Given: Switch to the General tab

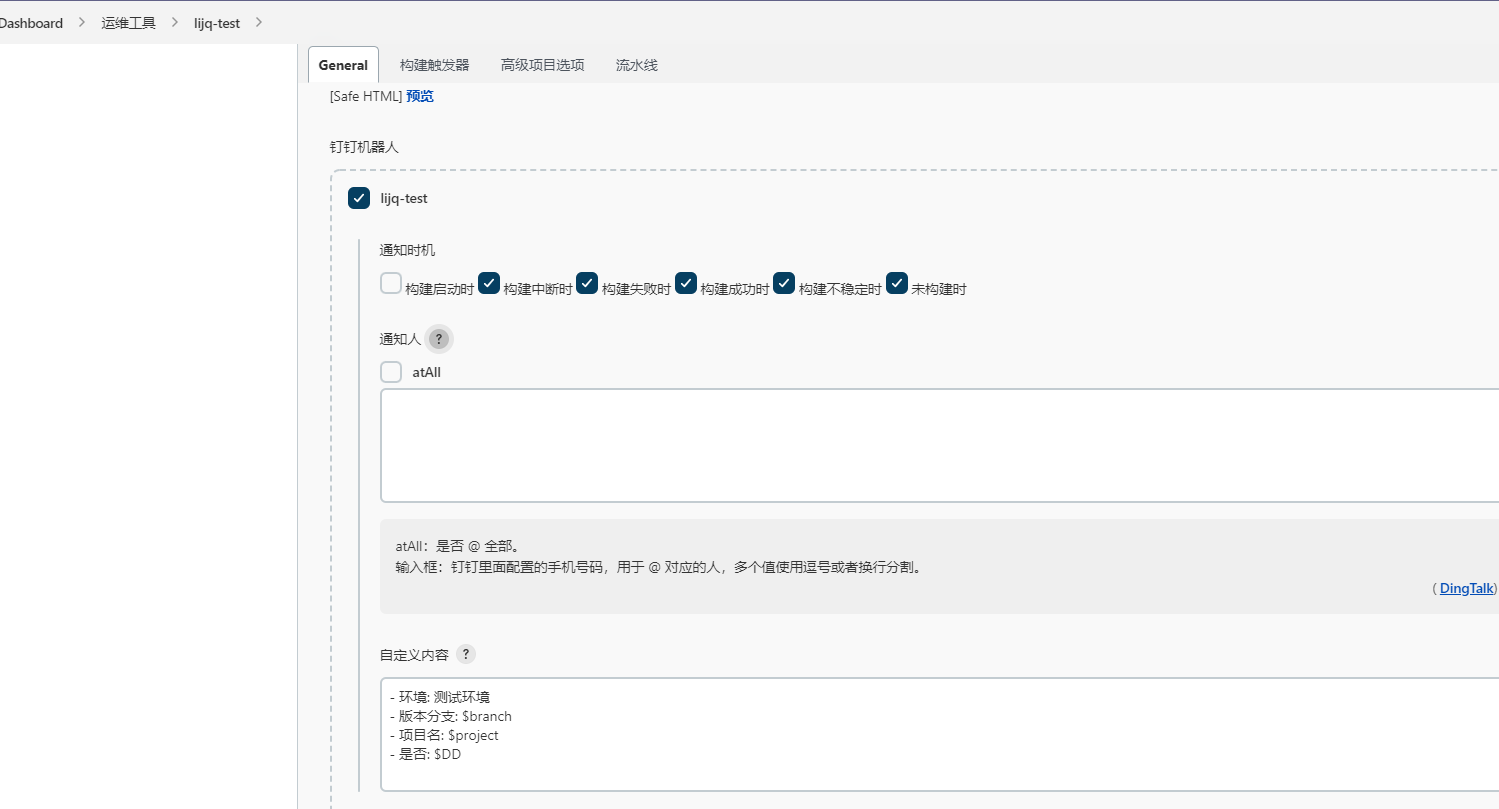Looking at the screenshot, I should [343, 65].
